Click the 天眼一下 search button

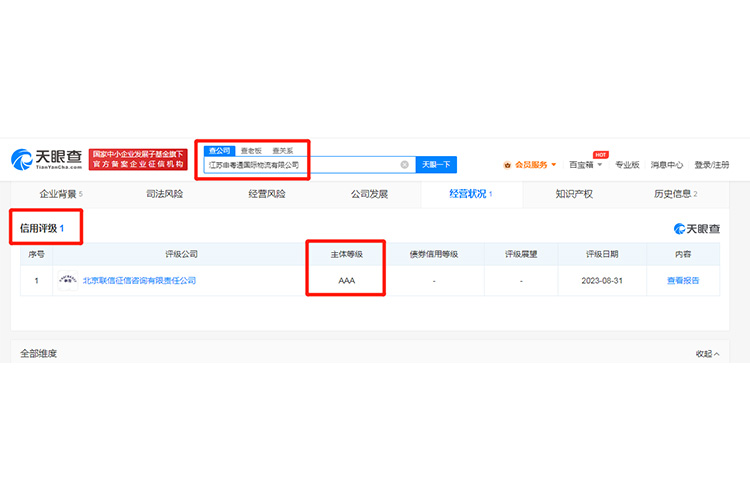point(436,165)
